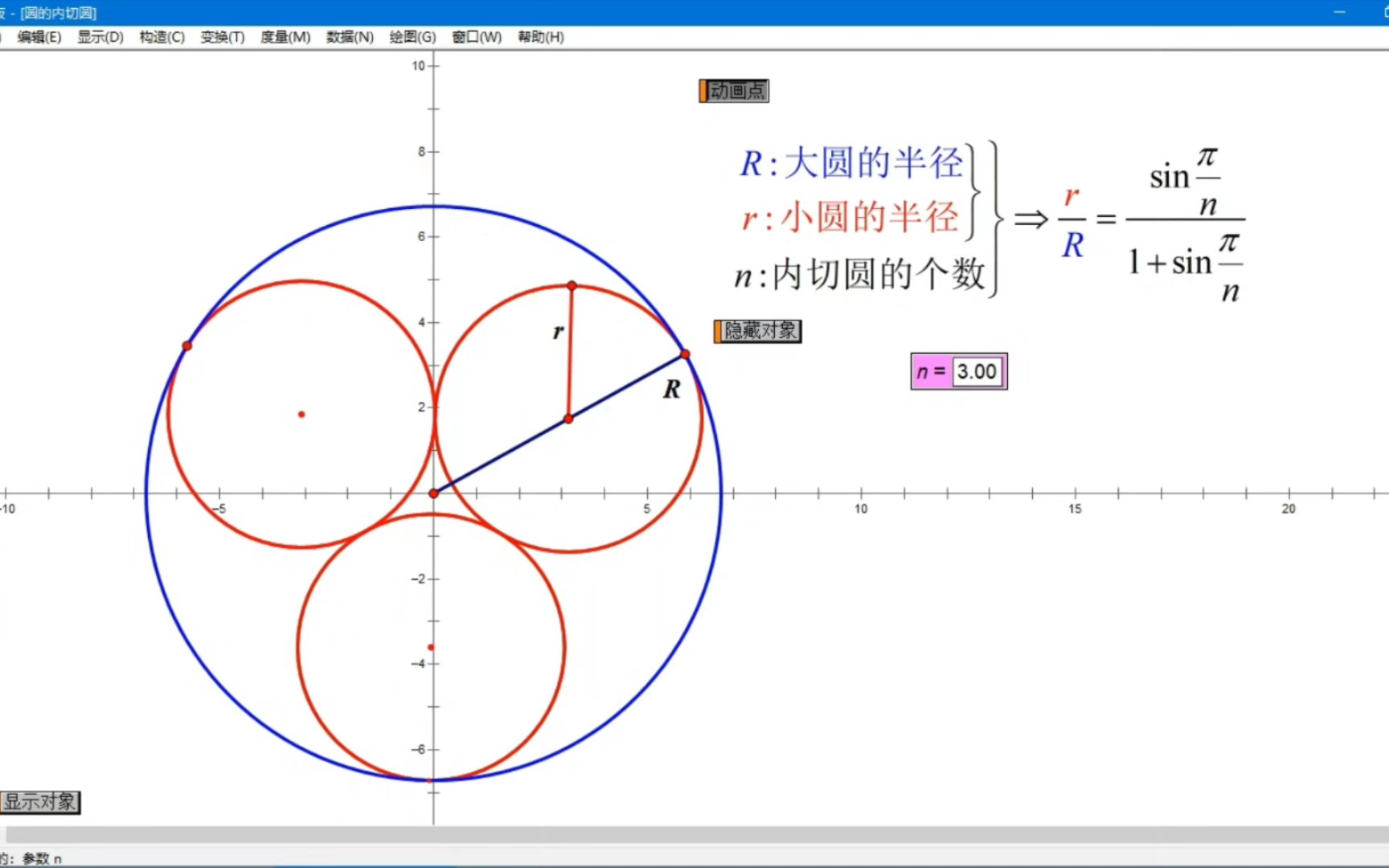Viewport: 1389px width, 868px height.
Task: Click the x-axis tick label 20
Action: 1289,509
